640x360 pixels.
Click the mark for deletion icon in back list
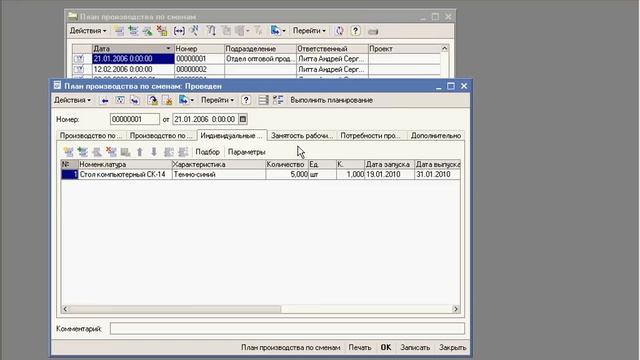pyautogui.click(x=162, y=31)
